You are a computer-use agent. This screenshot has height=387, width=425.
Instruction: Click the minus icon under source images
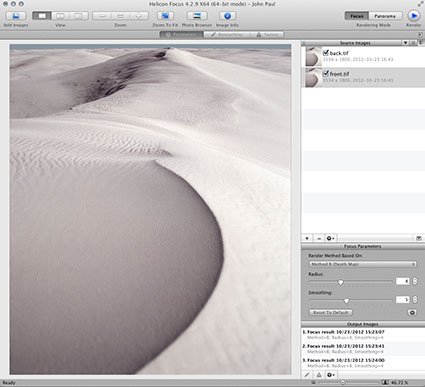pyautogui.click(x=319, y=238)
